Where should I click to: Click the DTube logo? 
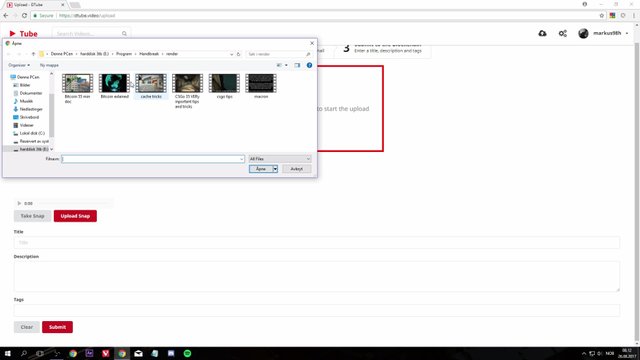pos(23,33)
